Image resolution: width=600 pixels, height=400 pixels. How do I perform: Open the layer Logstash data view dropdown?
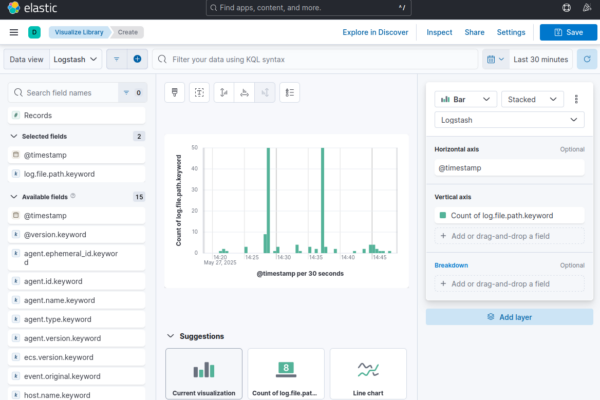[x=509, y=120]
